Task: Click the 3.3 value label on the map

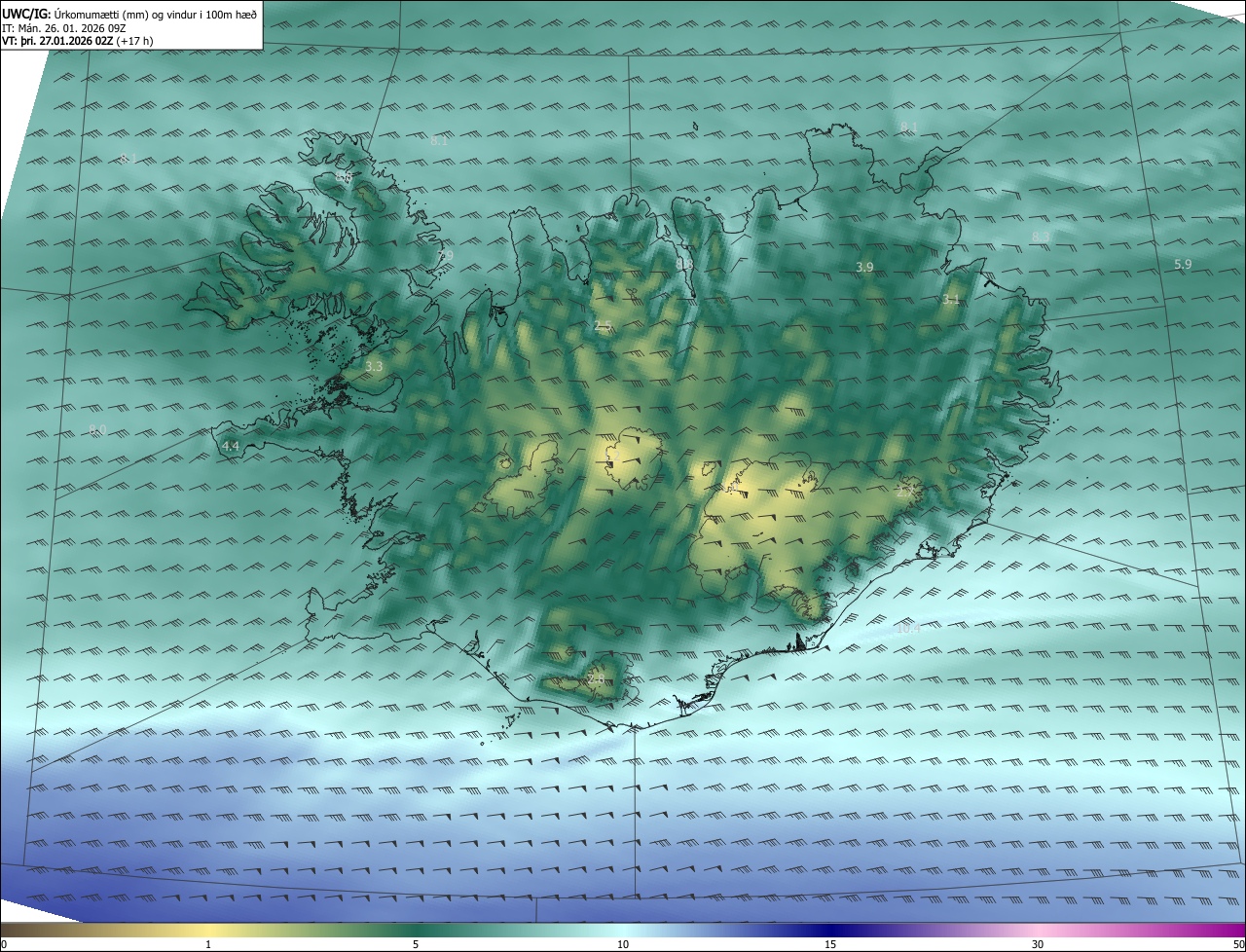Action: pos(374,367)
